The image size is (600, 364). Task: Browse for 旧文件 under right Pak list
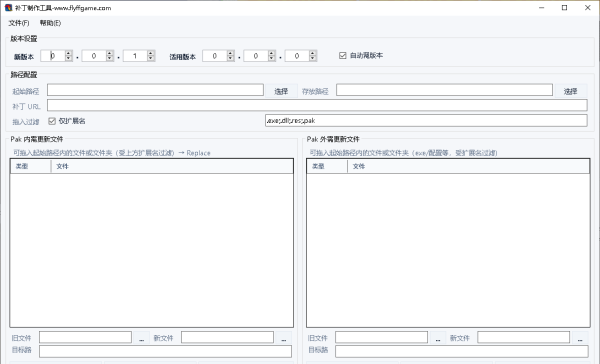pyautogui.click(x=438, y=338)
